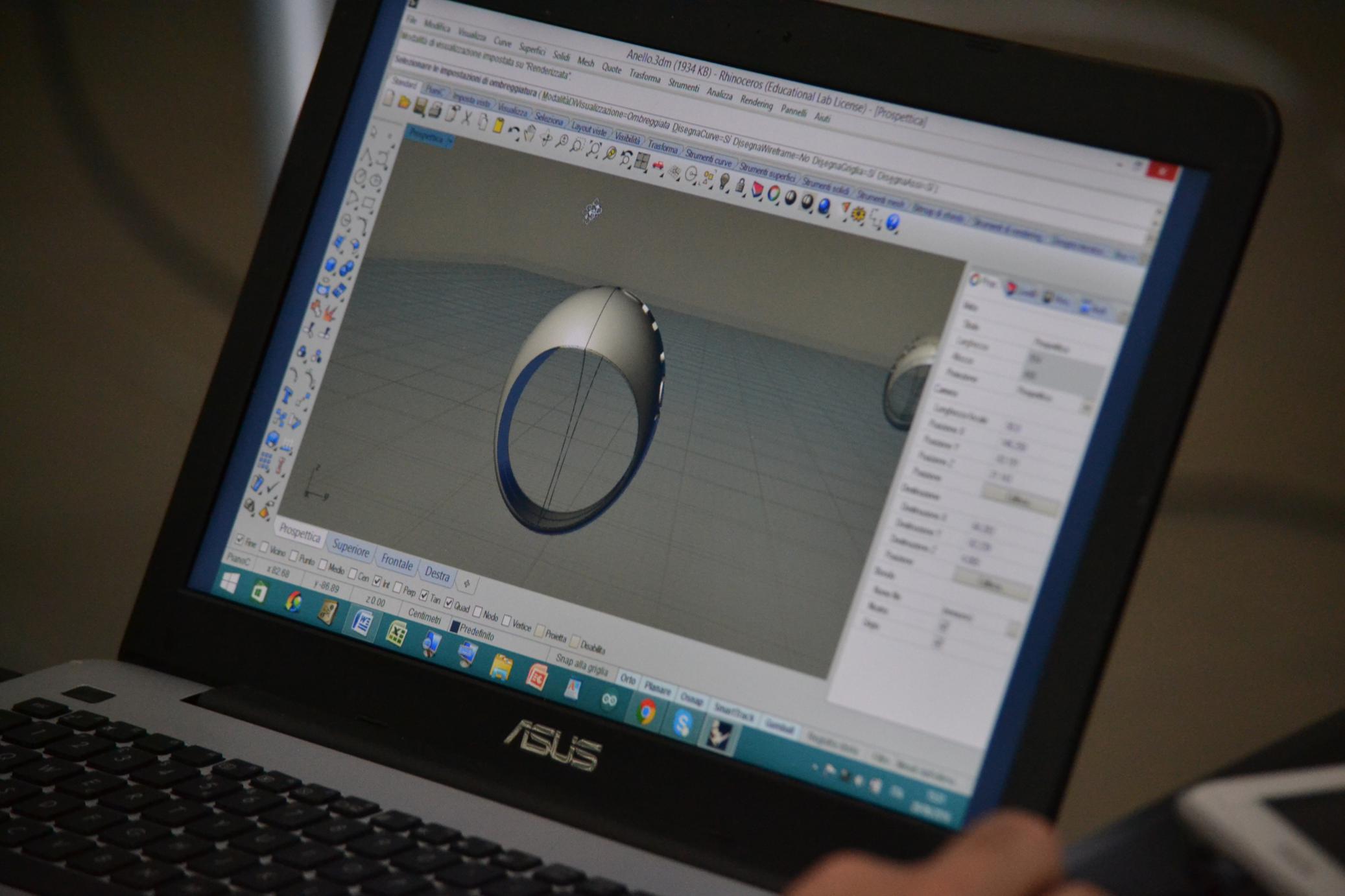
Task: Click the Zoom dynamic magnifier icon
Action: click(562, 141)
